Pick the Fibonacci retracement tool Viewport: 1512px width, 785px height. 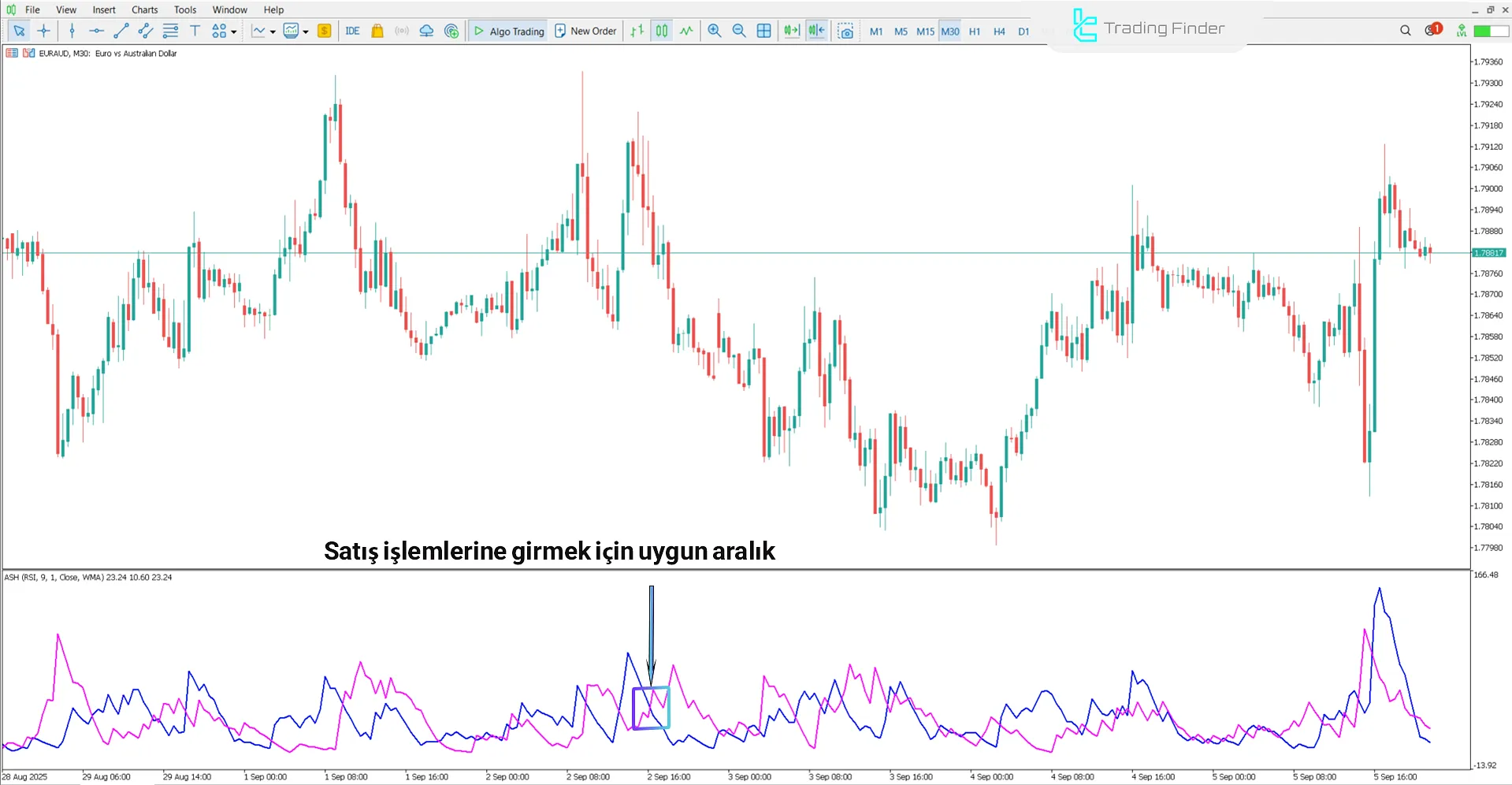170,31
